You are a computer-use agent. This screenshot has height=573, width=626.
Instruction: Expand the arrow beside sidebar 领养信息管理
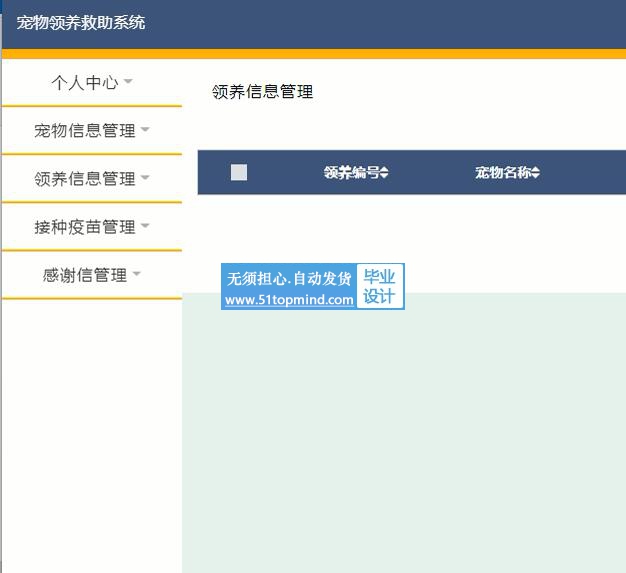click(x=145, y=177)
